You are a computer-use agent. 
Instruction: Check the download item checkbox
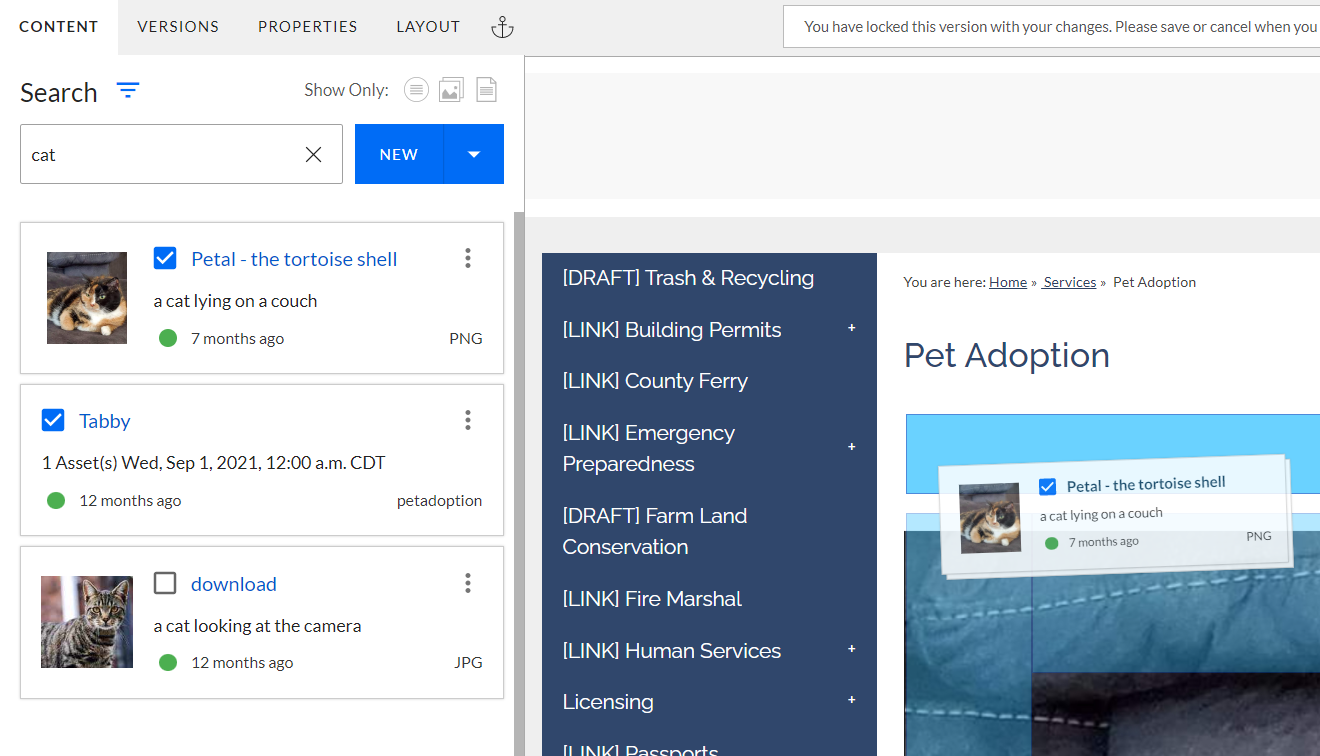click(x=165, y=583)
